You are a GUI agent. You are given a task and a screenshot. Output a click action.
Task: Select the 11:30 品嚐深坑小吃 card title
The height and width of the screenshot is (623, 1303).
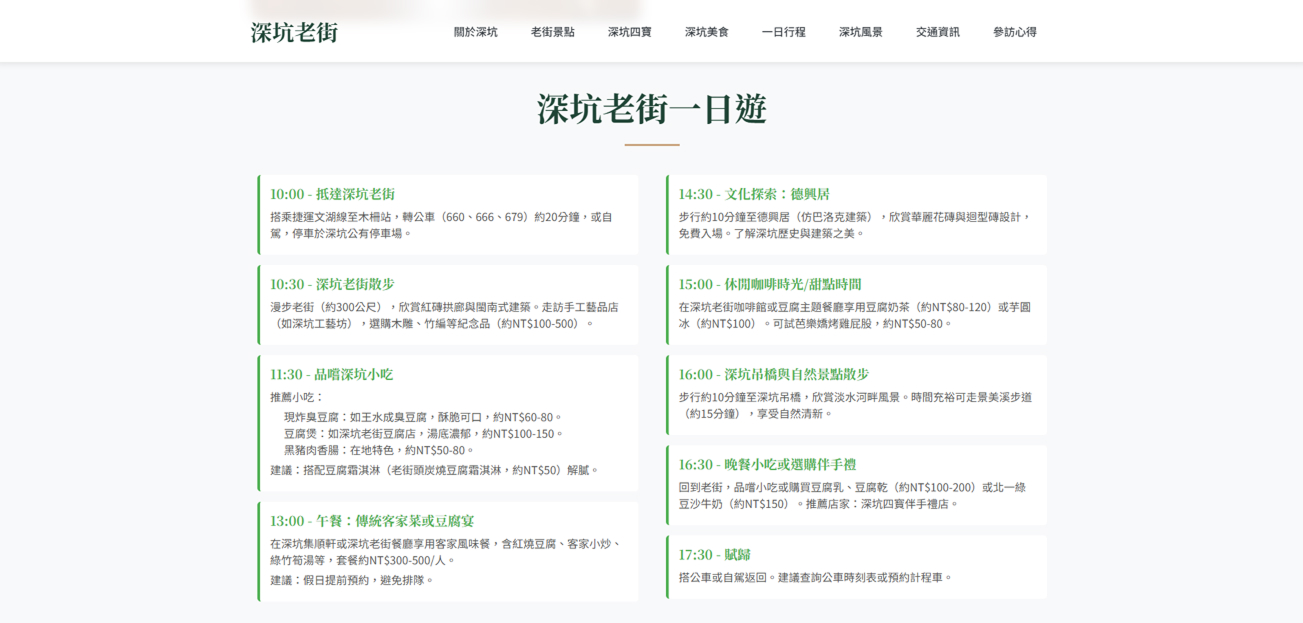331,374
